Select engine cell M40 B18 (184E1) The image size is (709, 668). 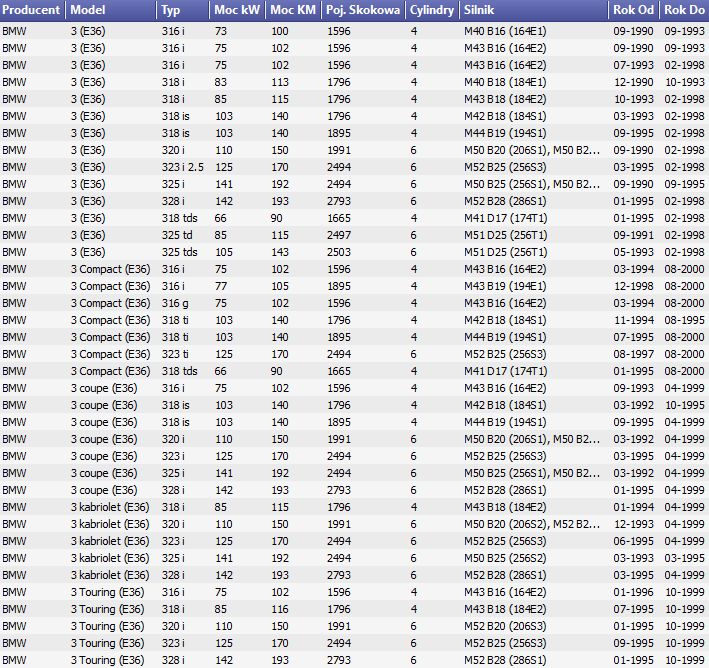(x=505, y=82)
